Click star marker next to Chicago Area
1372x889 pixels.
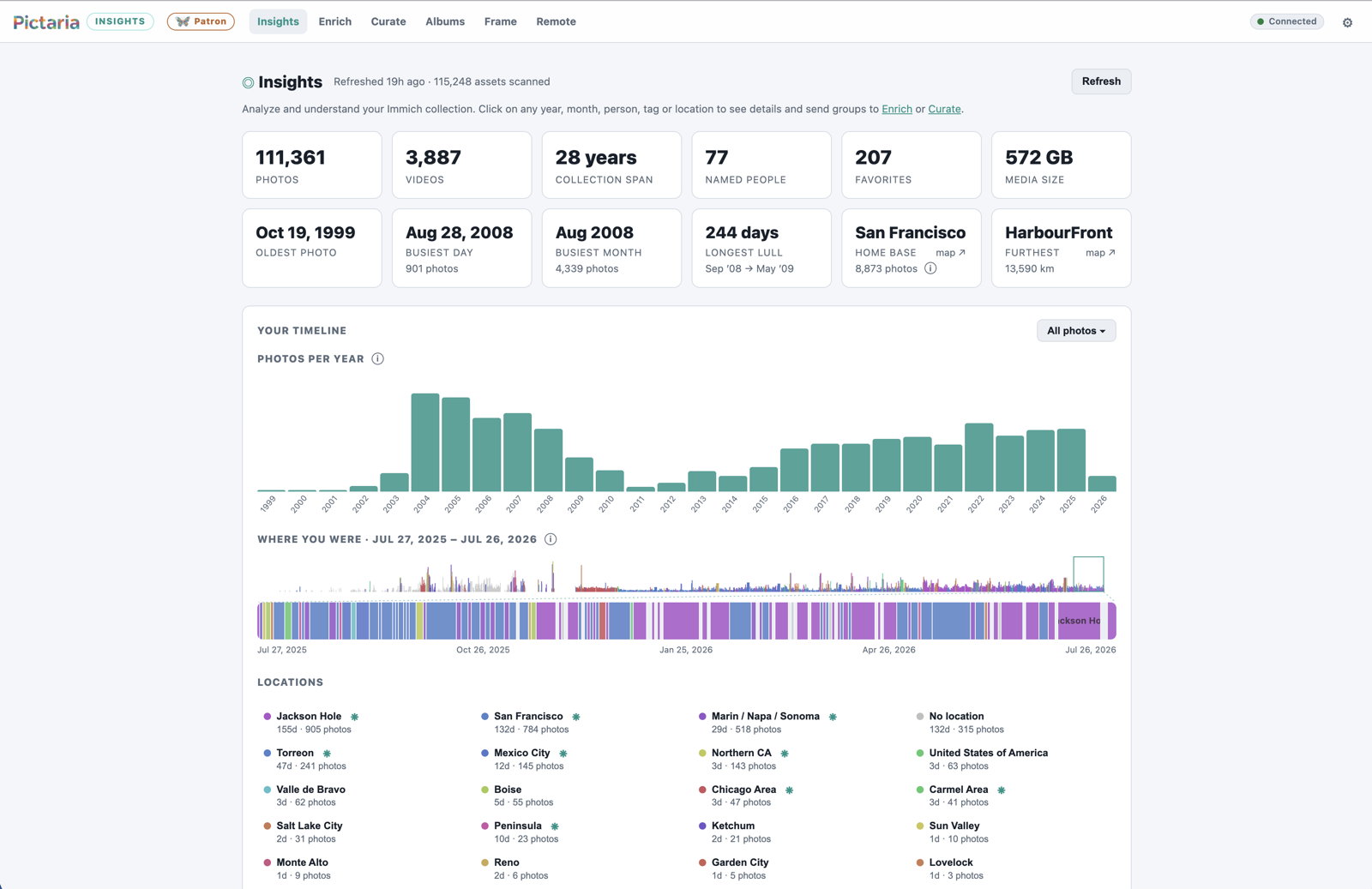790,790
